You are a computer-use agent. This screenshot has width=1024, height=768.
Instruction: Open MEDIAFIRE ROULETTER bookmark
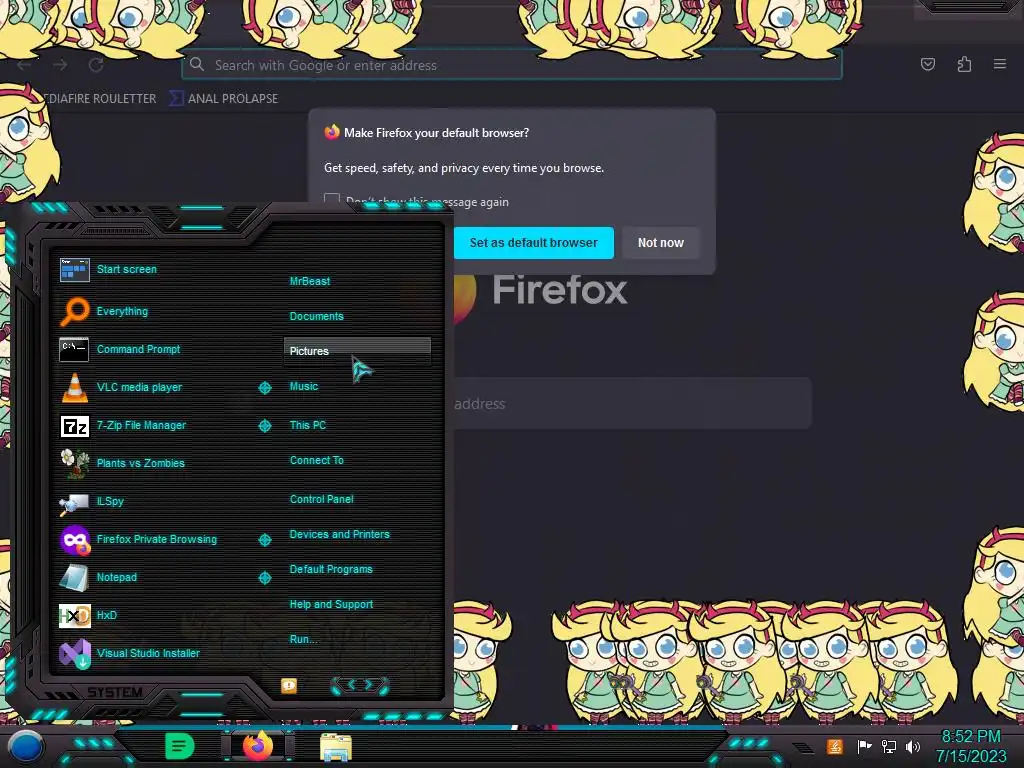100,99
